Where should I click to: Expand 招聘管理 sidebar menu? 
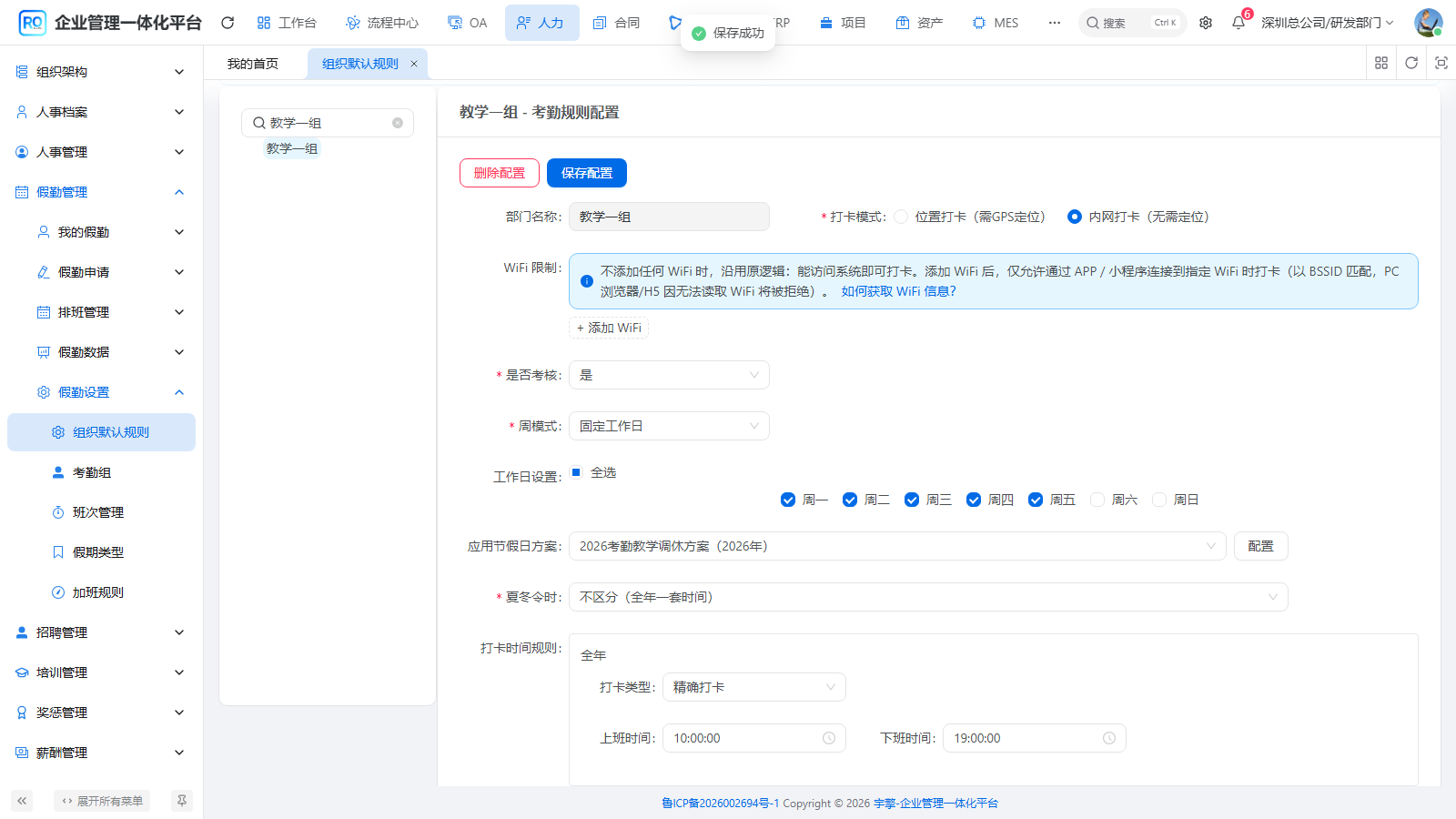point(101,632)
